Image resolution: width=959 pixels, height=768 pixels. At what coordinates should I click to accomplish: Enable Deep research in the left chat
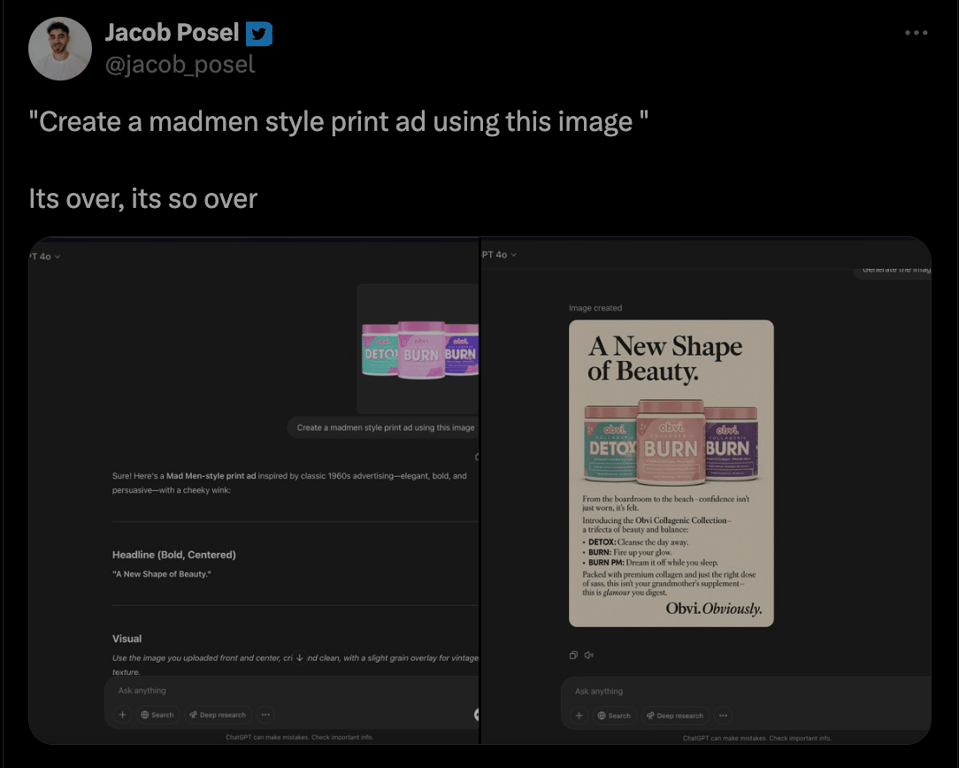217,714
